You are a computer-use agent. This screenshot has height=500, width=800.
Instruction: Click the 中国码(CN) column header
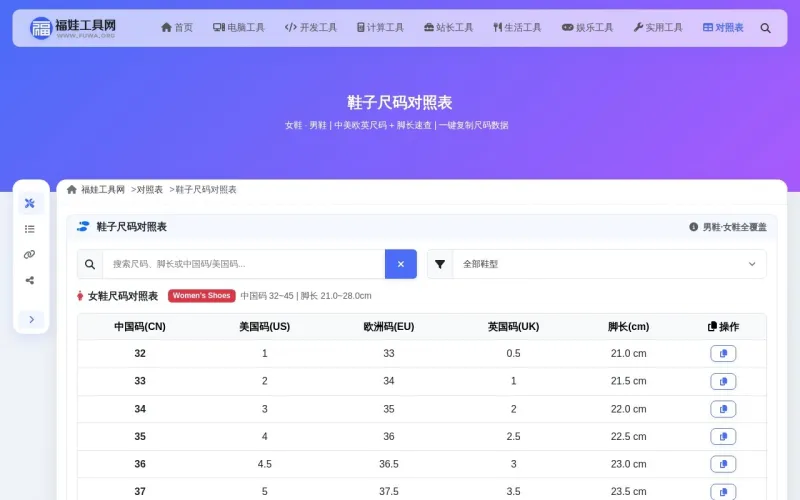click(140, 327)
